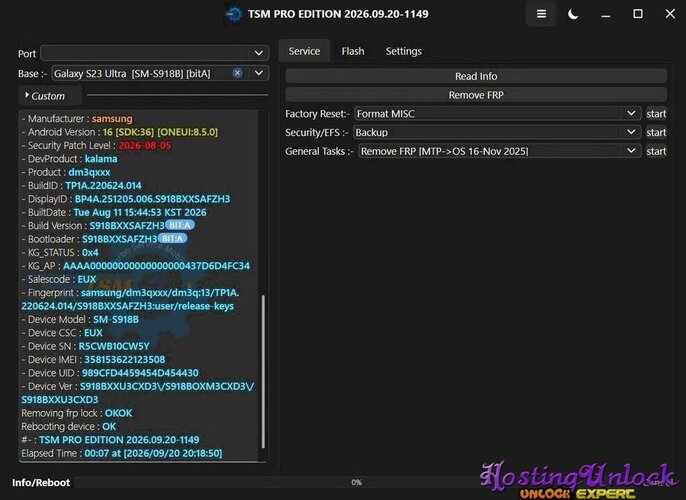Click the TSM gear logo in title bar

(234, 14)
